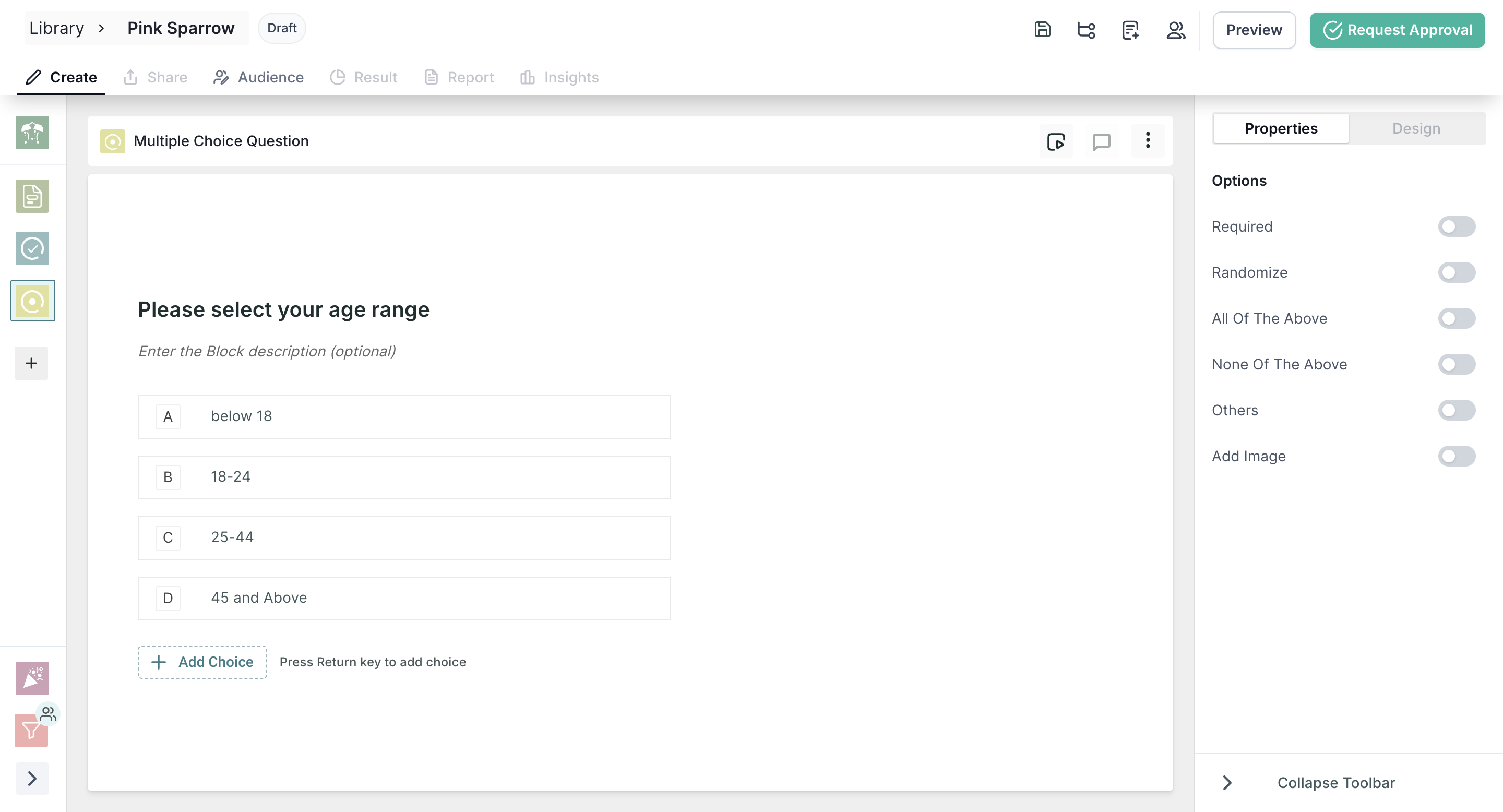Open the Audience tab
The width and height of the screenshot is (1503, 812).
pos(258,77)
